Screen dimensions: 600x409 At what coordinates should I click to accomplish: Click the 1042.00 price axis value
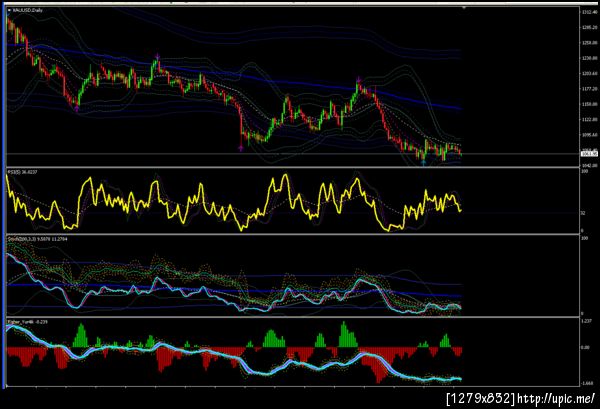(589, 165)
